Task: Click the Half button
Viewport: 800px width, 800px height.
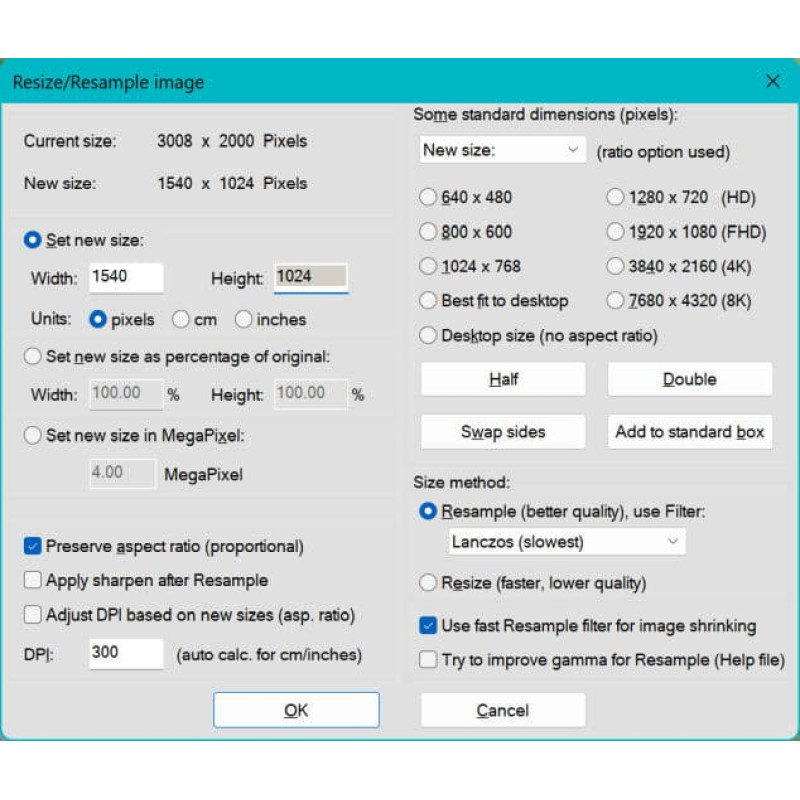Action: (x=503, y=379)
